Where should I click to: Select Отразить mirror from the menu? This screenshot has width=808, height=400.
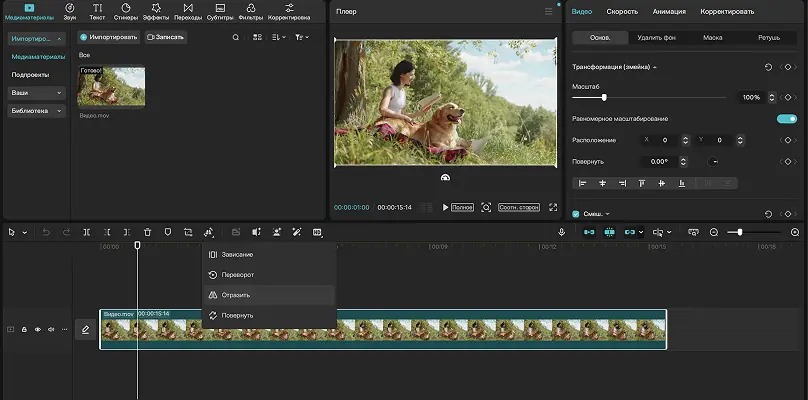click(x=269, y=295)
